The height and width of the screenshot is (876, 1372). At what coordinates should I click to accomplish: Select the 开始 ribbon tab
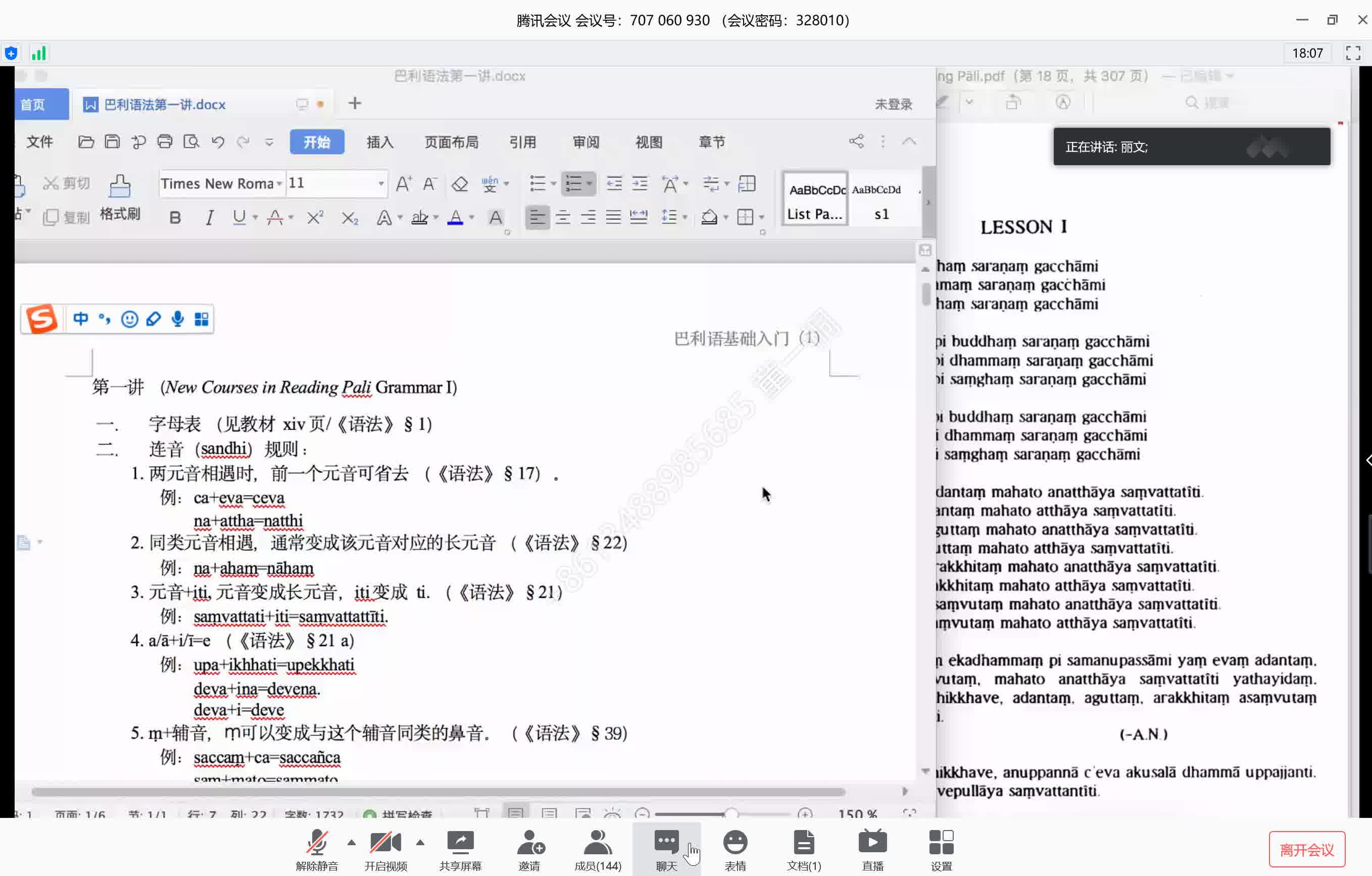(x=317, y=142)
